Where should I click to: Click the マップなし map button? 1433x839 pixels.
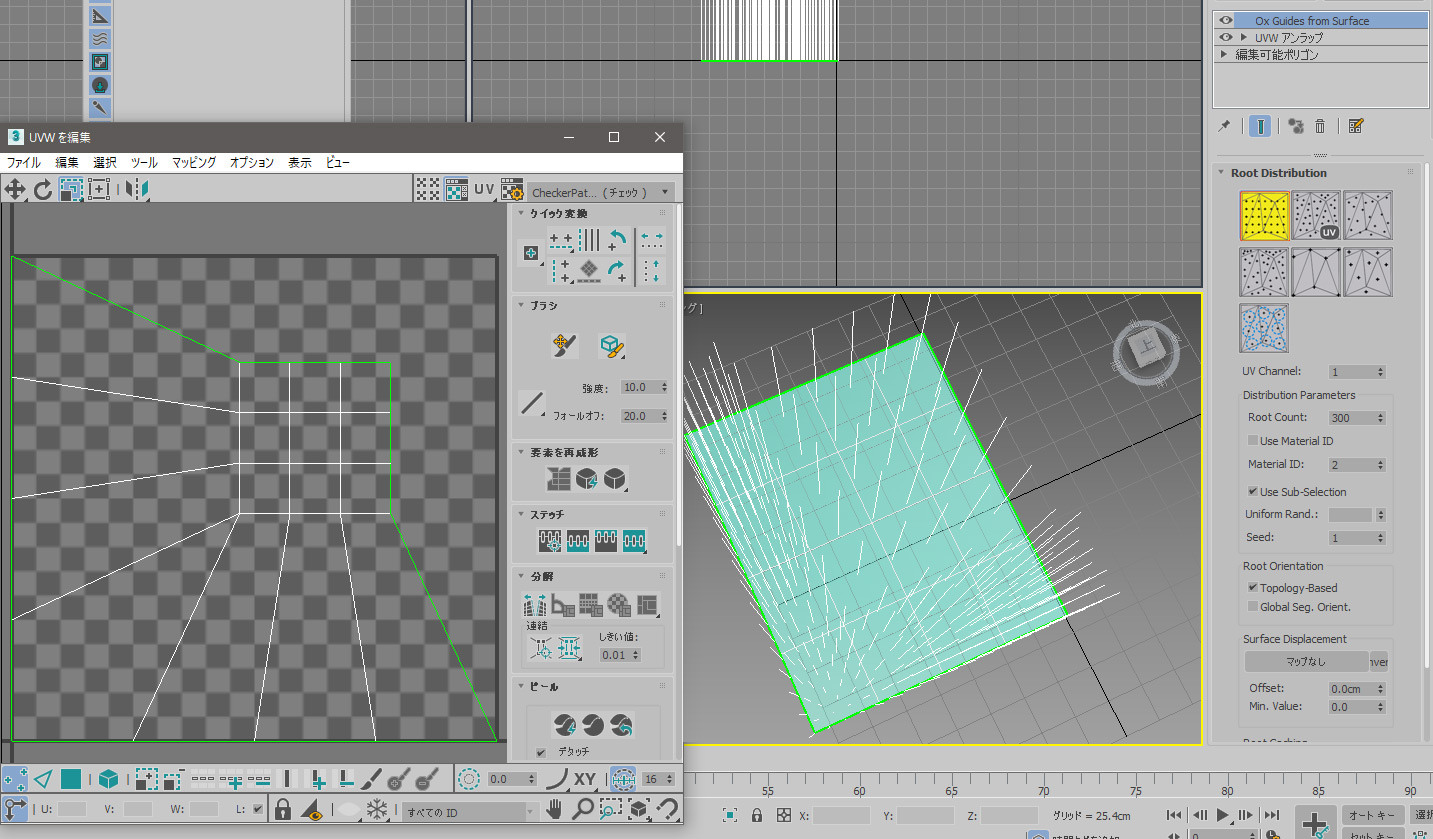click(1306, 662)
